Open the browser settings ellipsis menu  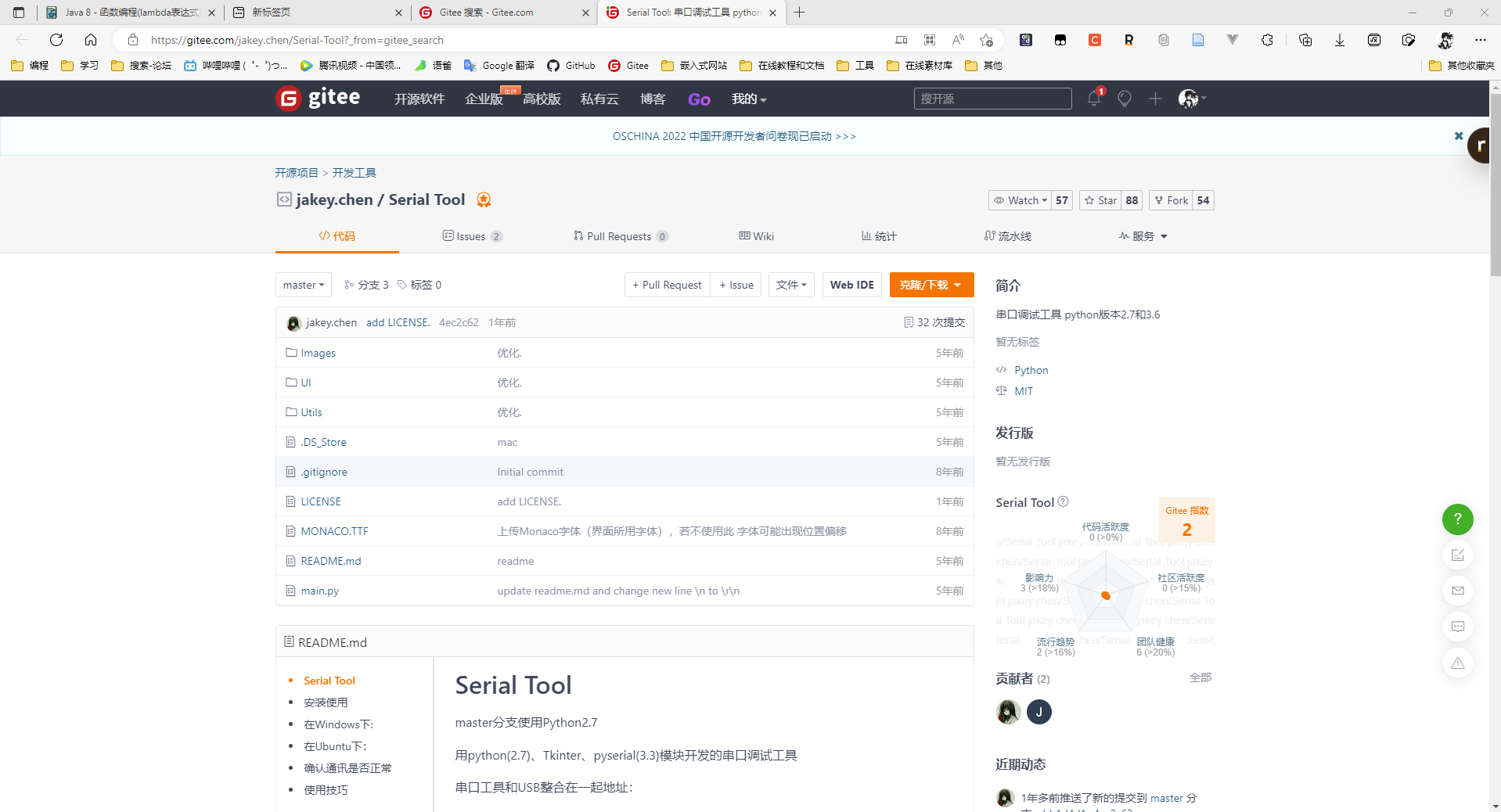click(x=1480, y=40)
